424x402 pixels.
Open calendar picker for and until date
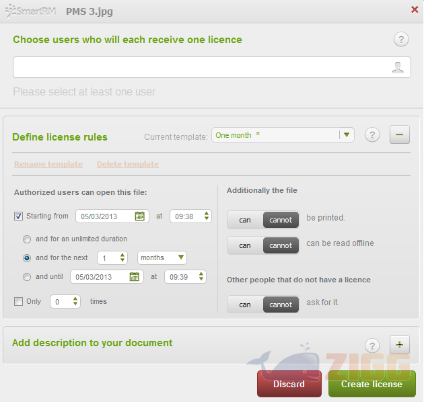(134, 277)
